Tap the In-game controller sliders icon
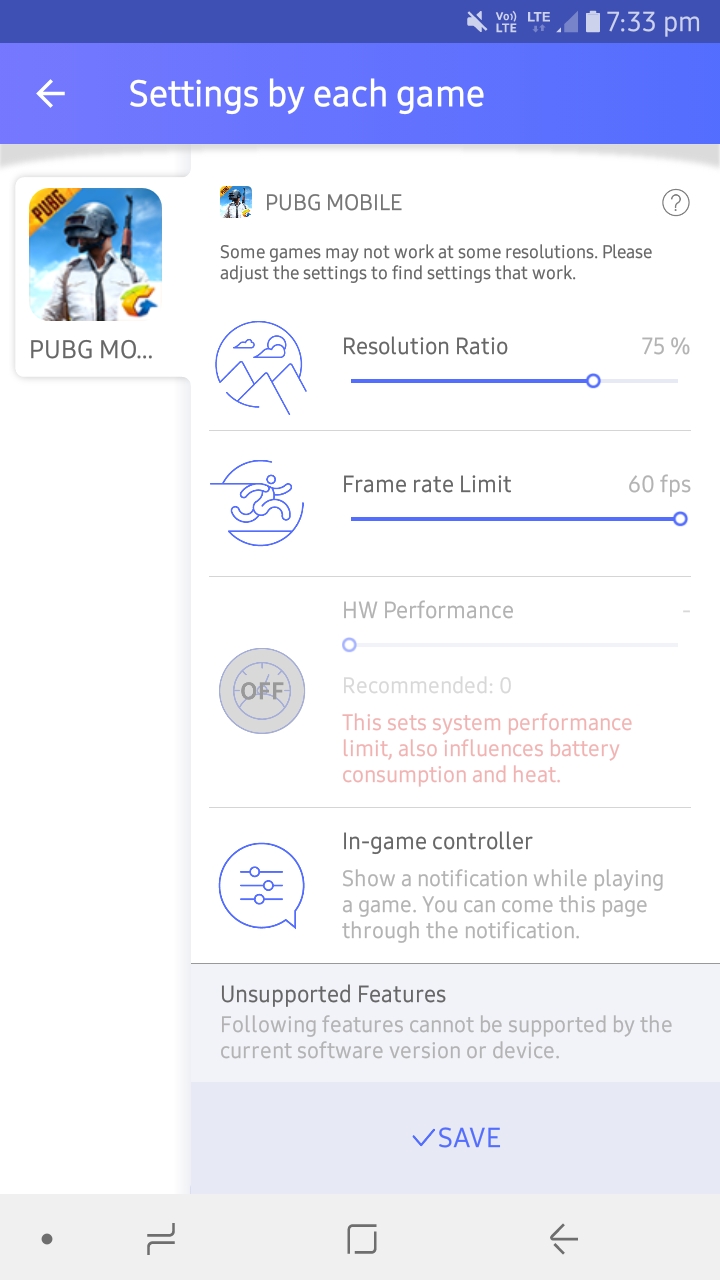Image resolution: width=720 pixels, height=1280 pixels. 260,886
